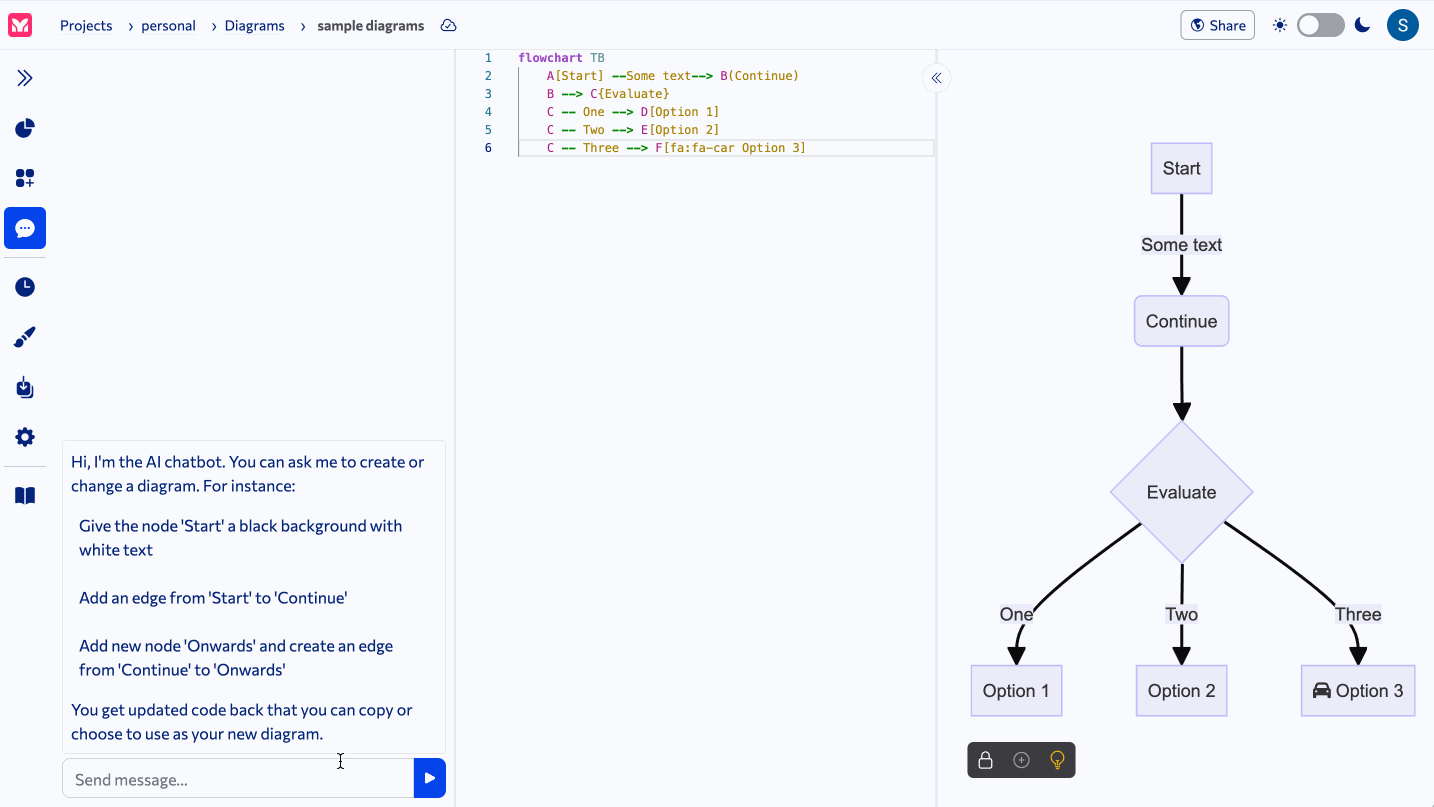Open the diagram templates panel icon
This screenshot has width=1434, height=807.
pos(24,177)
